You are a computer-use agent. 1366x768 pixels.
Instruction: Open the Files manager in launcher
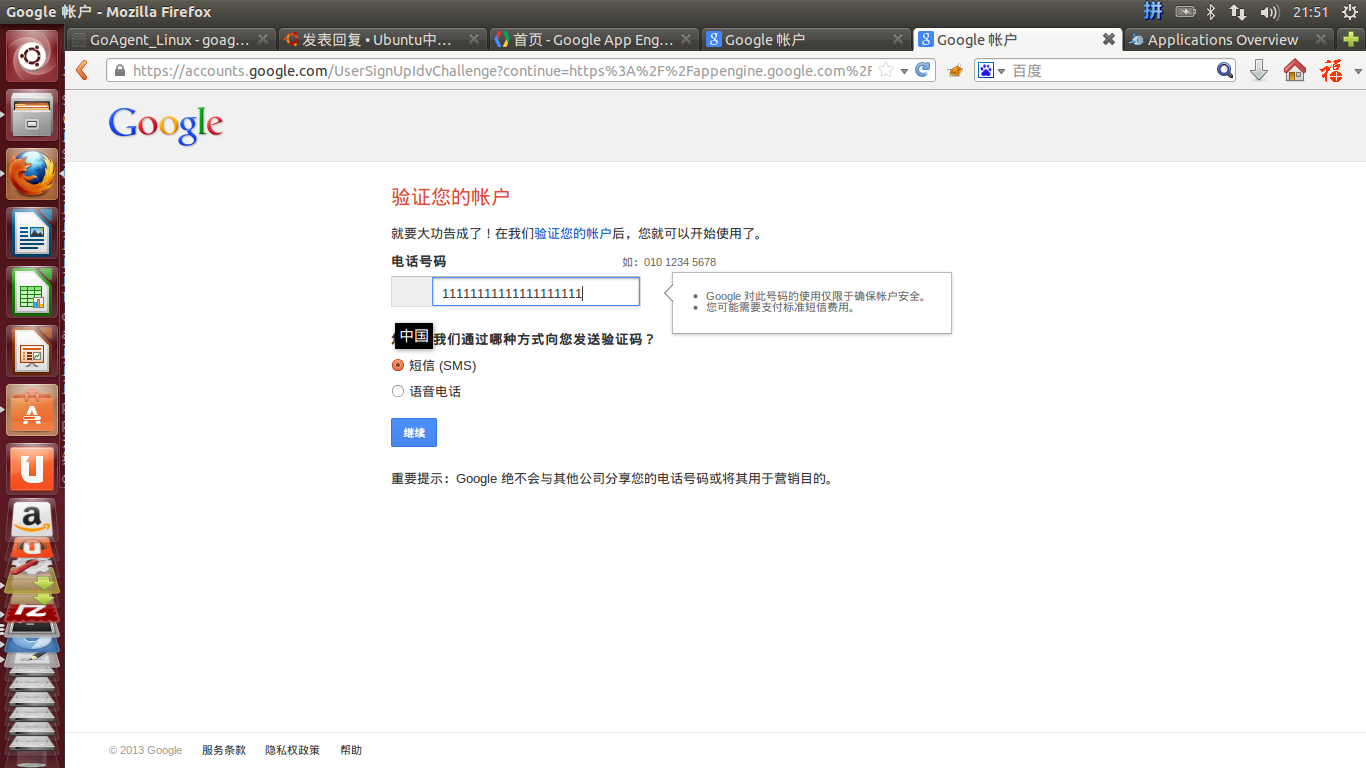pos(33,116)
